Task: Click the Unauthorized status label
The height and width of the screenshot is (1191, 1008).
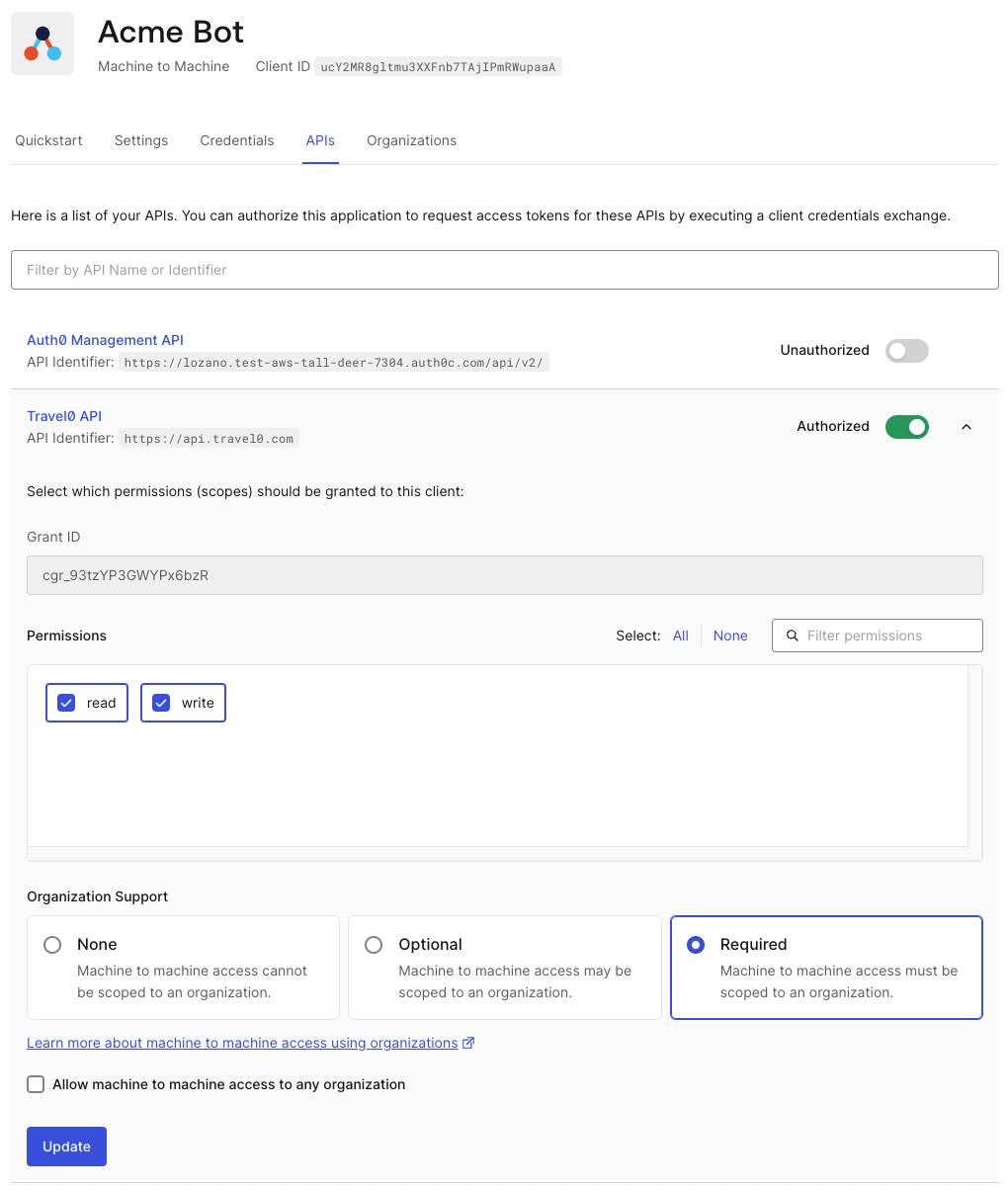Action: (x=825, y=350)
